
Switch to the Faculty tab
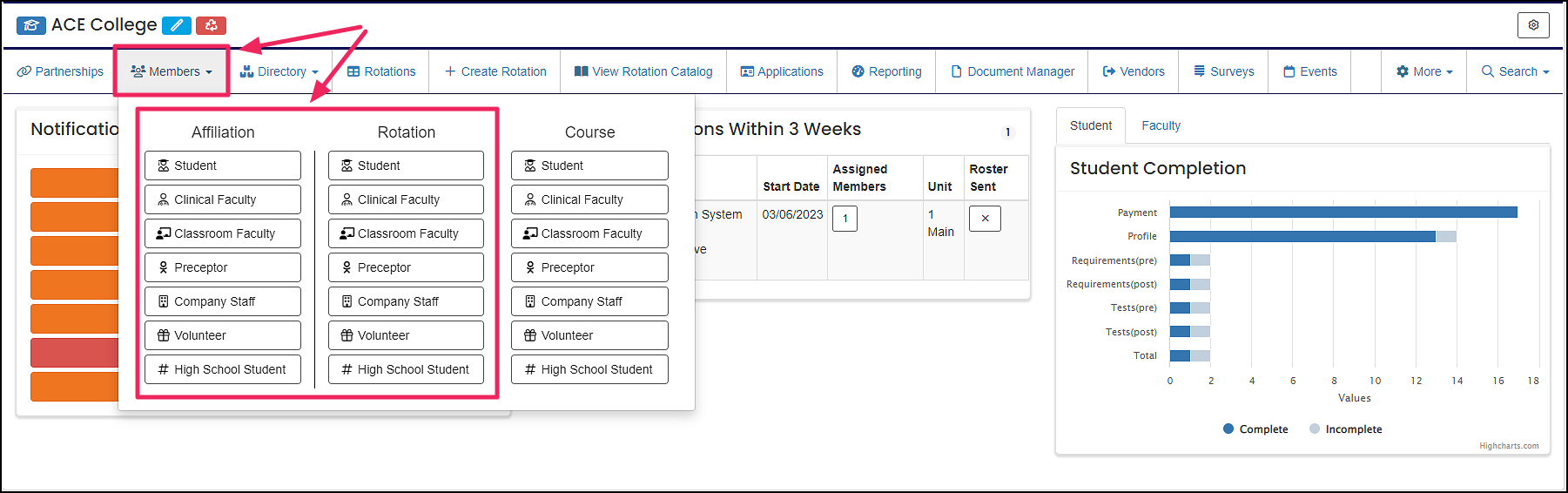tap(1161, 125)
